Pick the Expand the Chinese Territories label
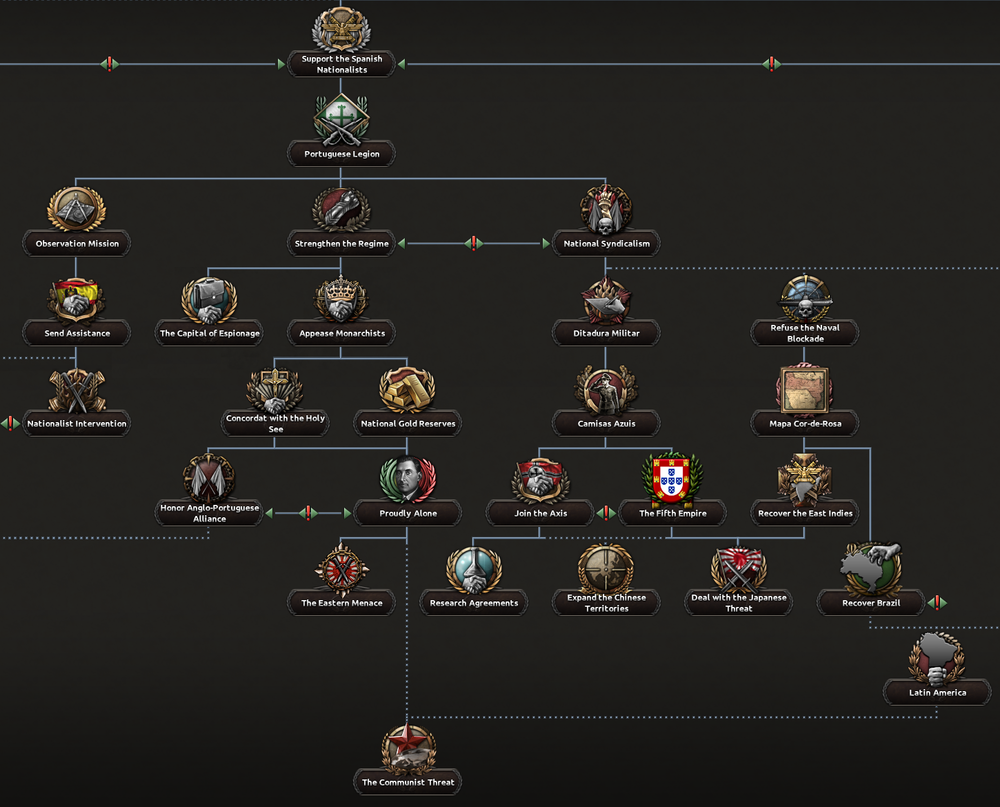 click(606, 603)
